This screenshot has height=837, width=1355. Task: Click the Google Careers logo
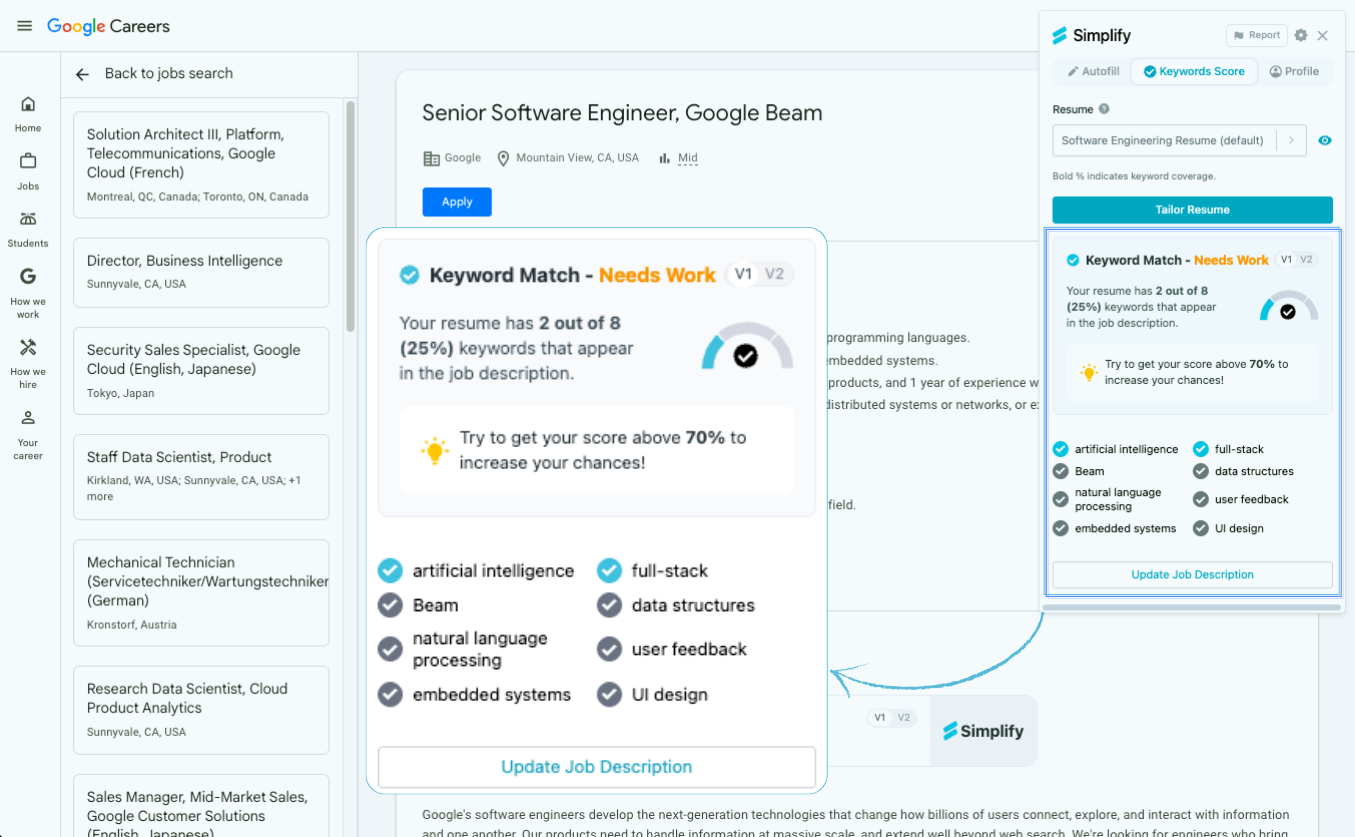click(108, 27)
